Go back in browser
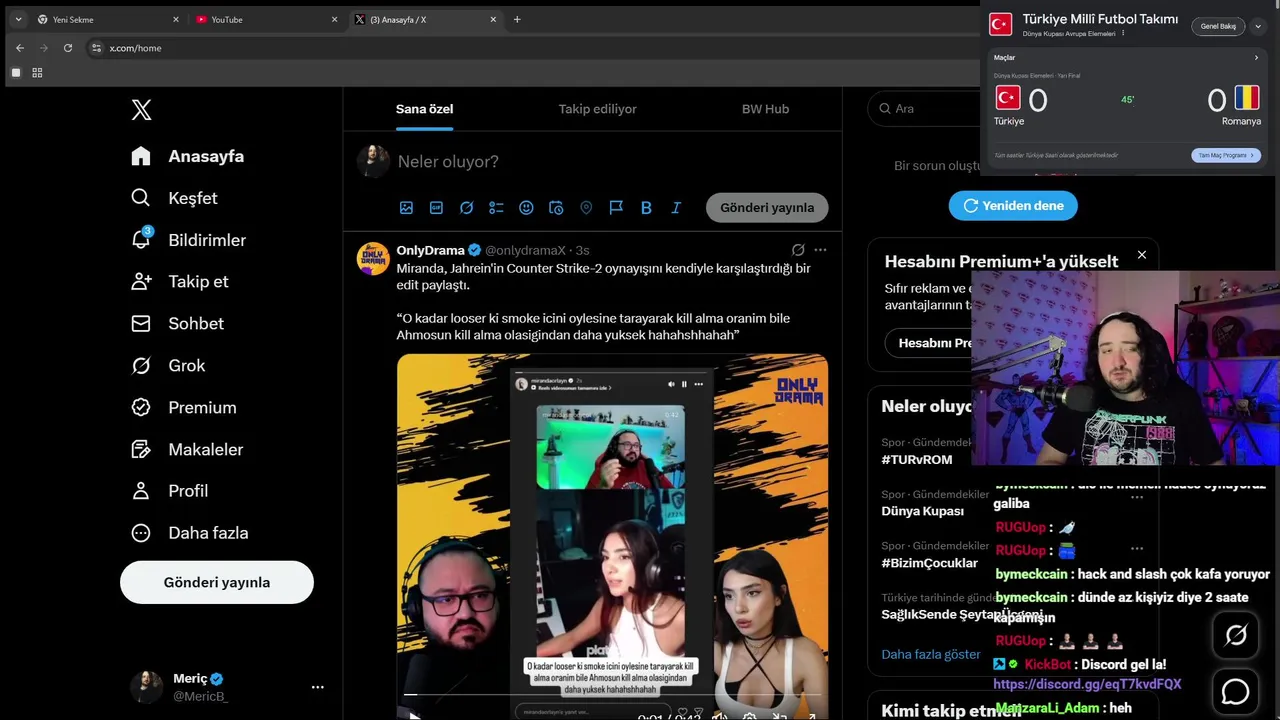Screen dimensions: 1280x720 point(20,48)
